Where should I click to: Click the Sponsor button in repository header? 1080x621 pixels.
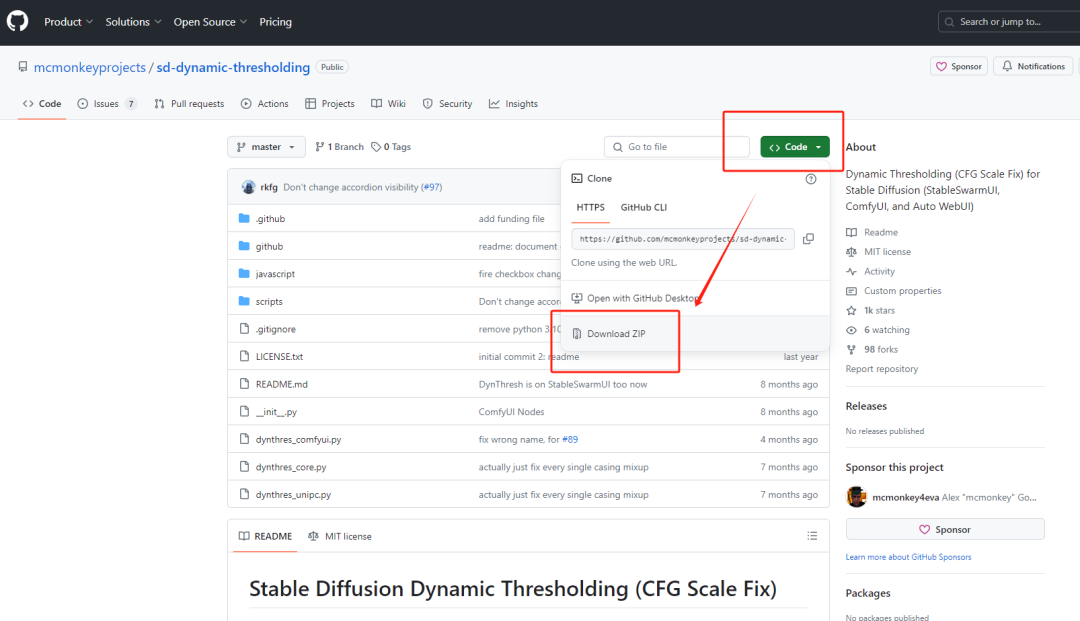click(x=959, y=67)
